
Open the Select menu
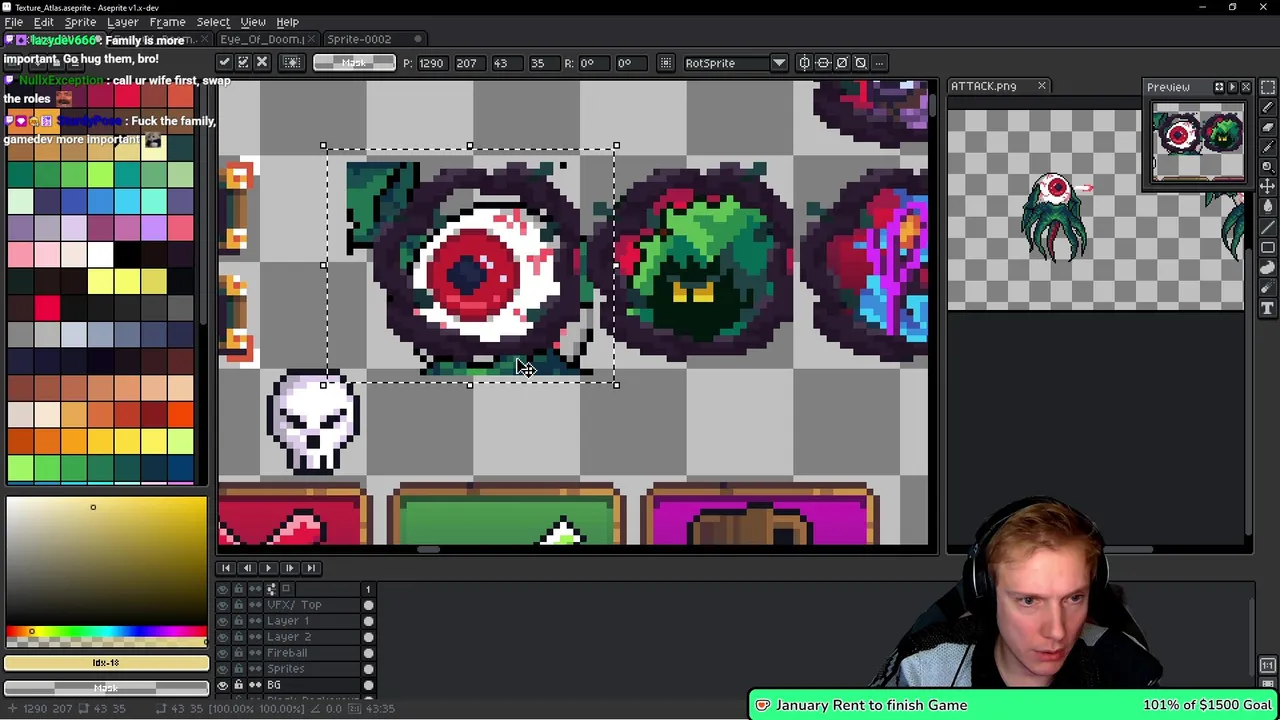pyautogui.click(x=212, y=21)
